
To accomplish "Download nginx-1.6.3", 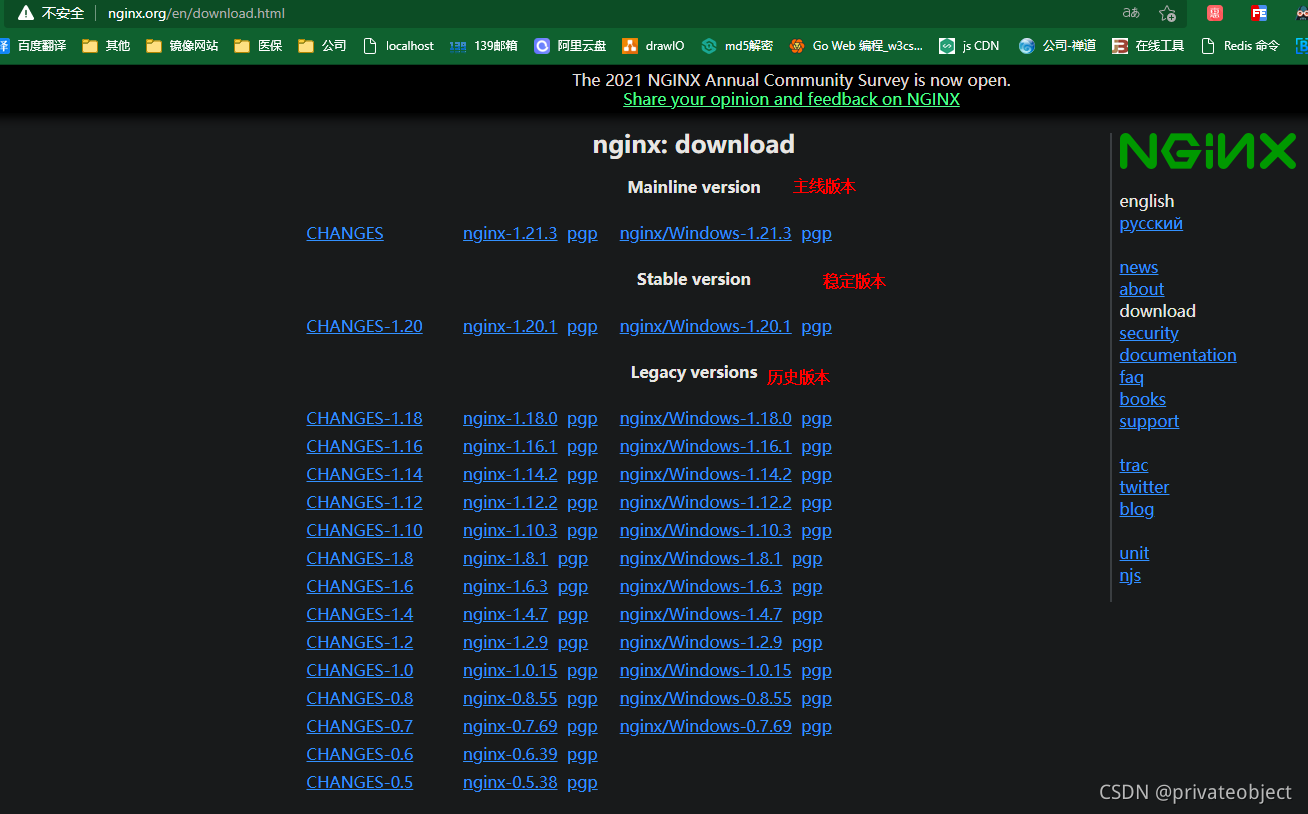I will point(505,586).
